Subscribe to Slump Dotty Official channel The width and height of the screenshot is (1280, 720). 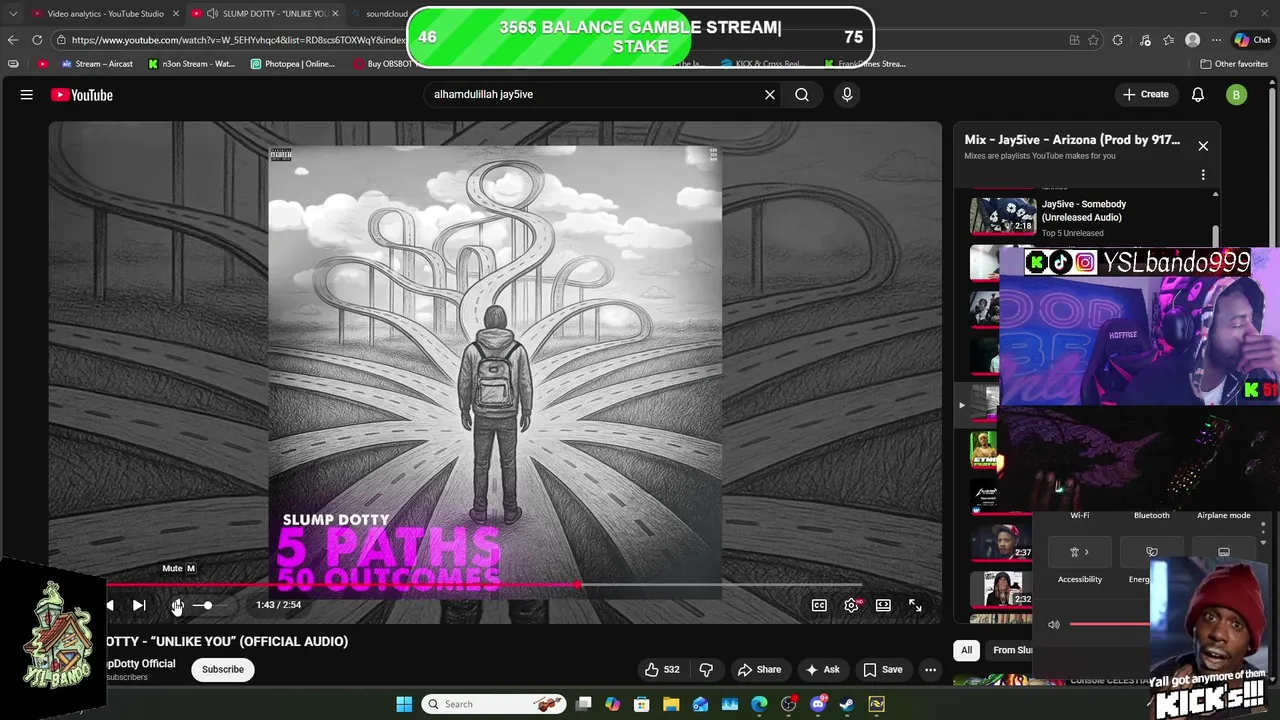tap(223, 670)
